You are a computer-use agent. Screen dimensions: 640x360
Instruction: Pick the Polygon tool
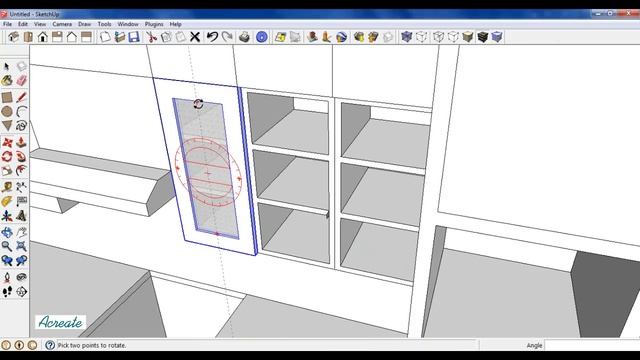7,126
